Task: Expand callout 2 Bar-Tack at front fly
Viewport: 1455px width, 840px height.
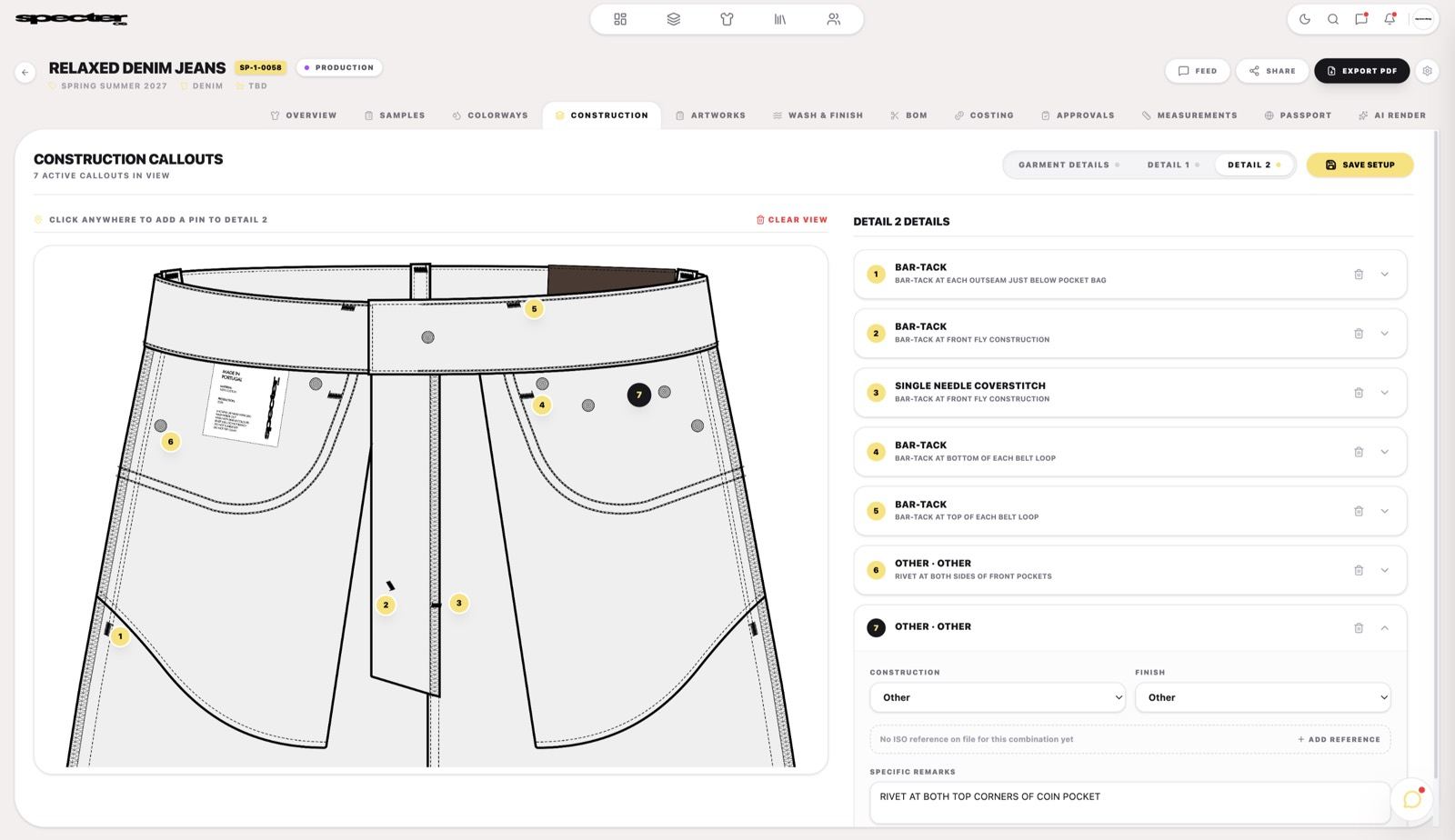Action: [1385, 334]
